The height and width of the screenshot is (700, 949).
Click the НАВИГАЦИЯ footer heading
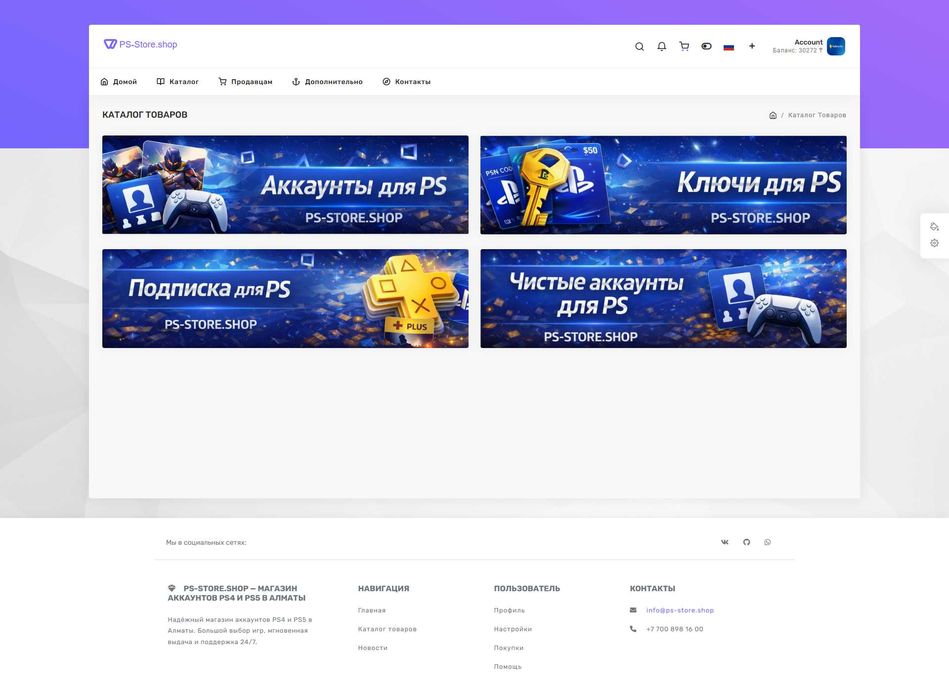pyautogui.click(x=383, y=588)
